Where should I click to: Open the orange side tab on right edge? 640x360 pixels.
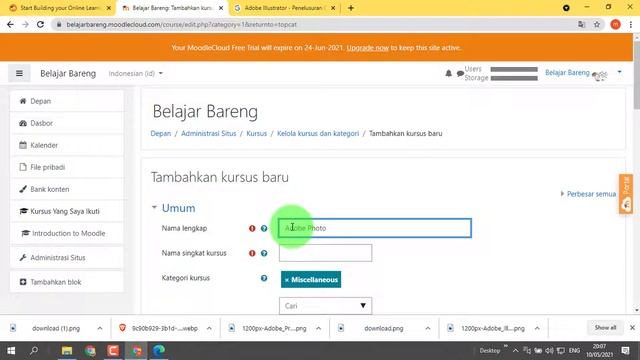[626, 194]
